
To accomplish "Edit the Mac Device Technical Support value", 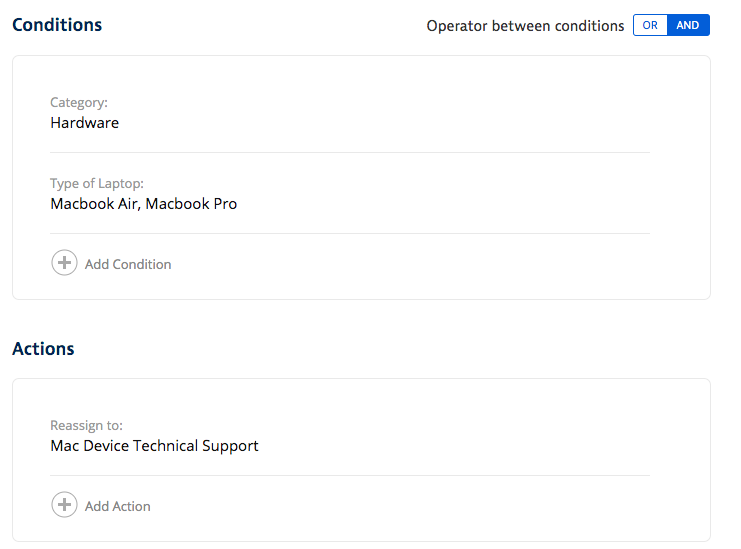I will (x=155, y=446).
